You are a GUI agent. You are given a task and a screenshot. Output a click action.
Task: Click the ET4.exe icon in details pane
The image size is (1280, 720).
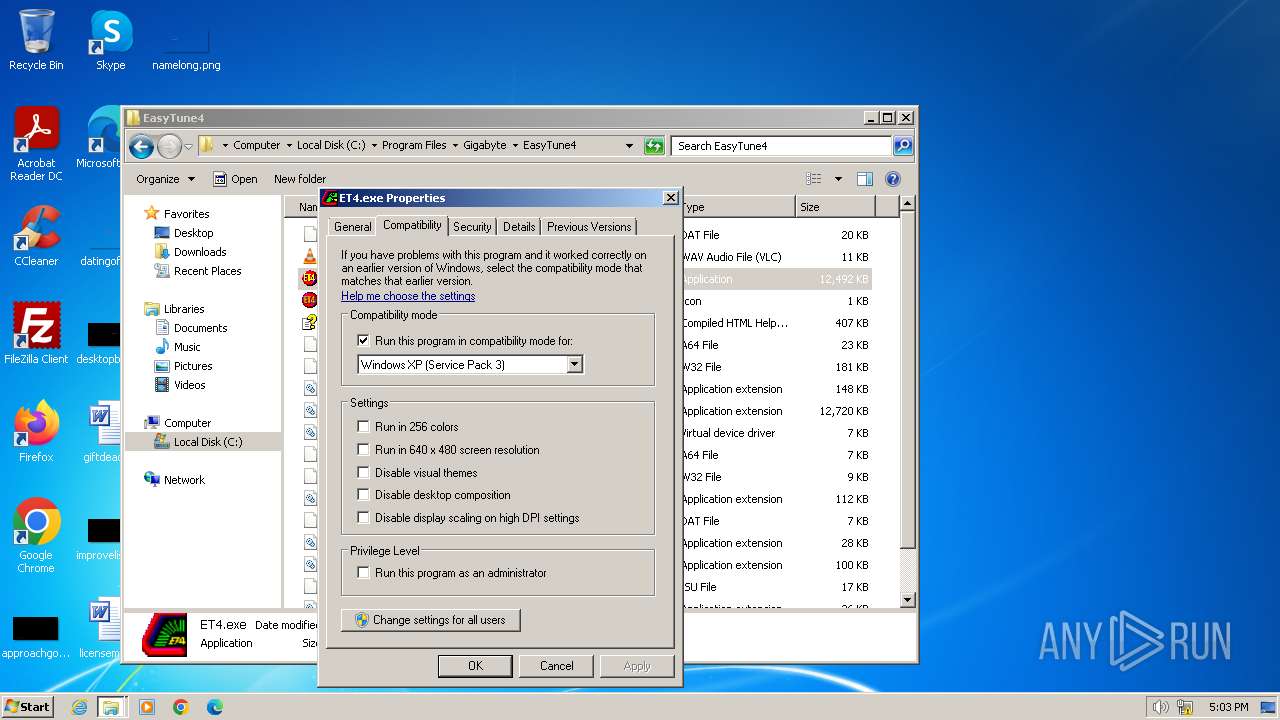164,634
